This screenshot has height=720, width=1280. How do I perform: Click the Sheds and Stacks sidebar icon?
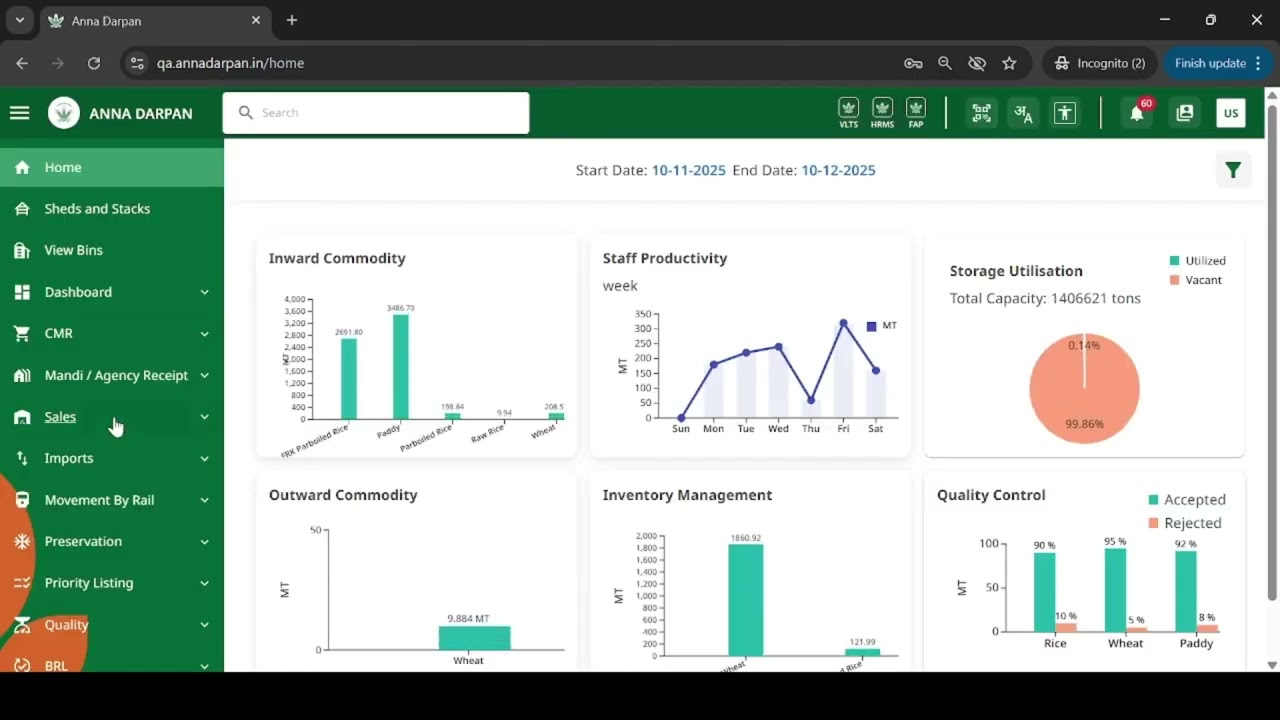point(22,209)
